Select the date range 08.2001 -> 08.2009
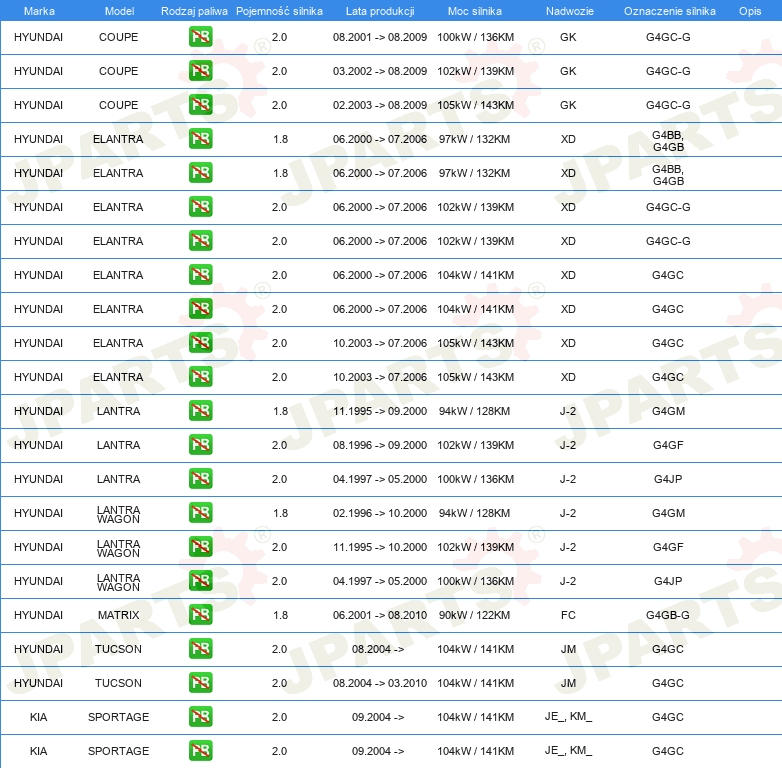The image size is (782, 768). (380, 37)
